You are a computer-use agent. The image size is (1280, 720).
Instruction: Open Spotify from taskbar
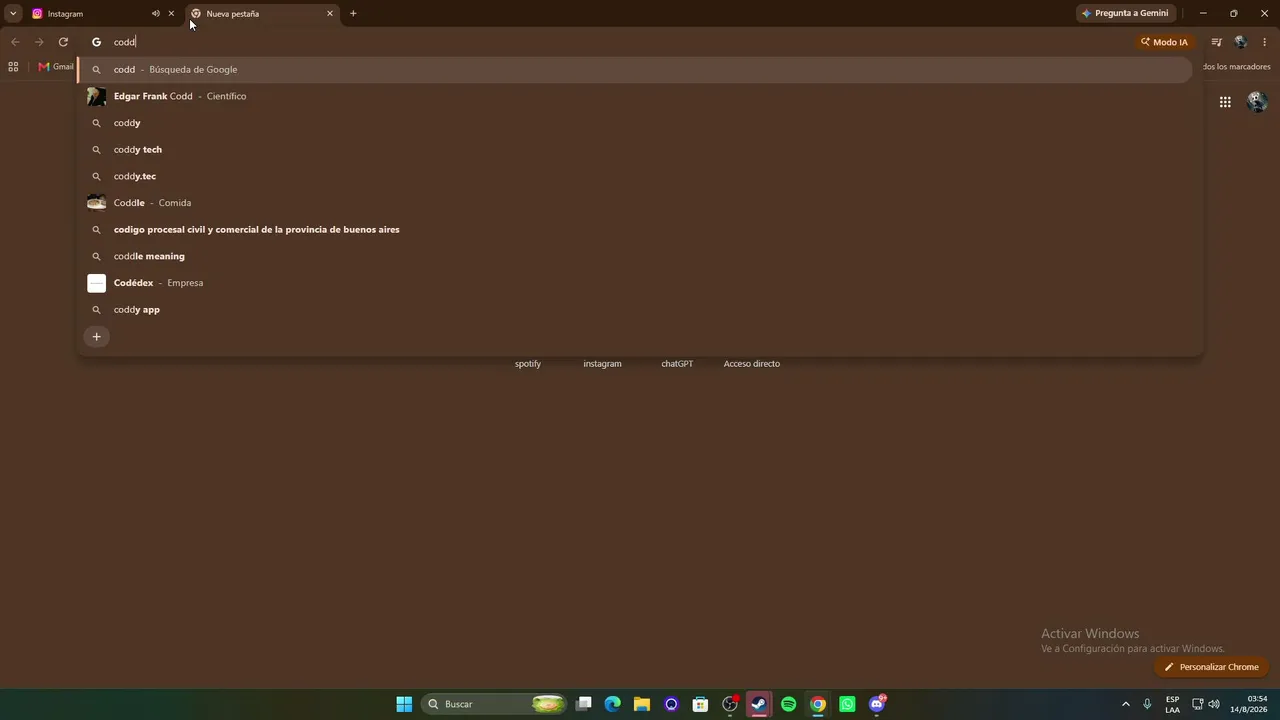[789, 704]
